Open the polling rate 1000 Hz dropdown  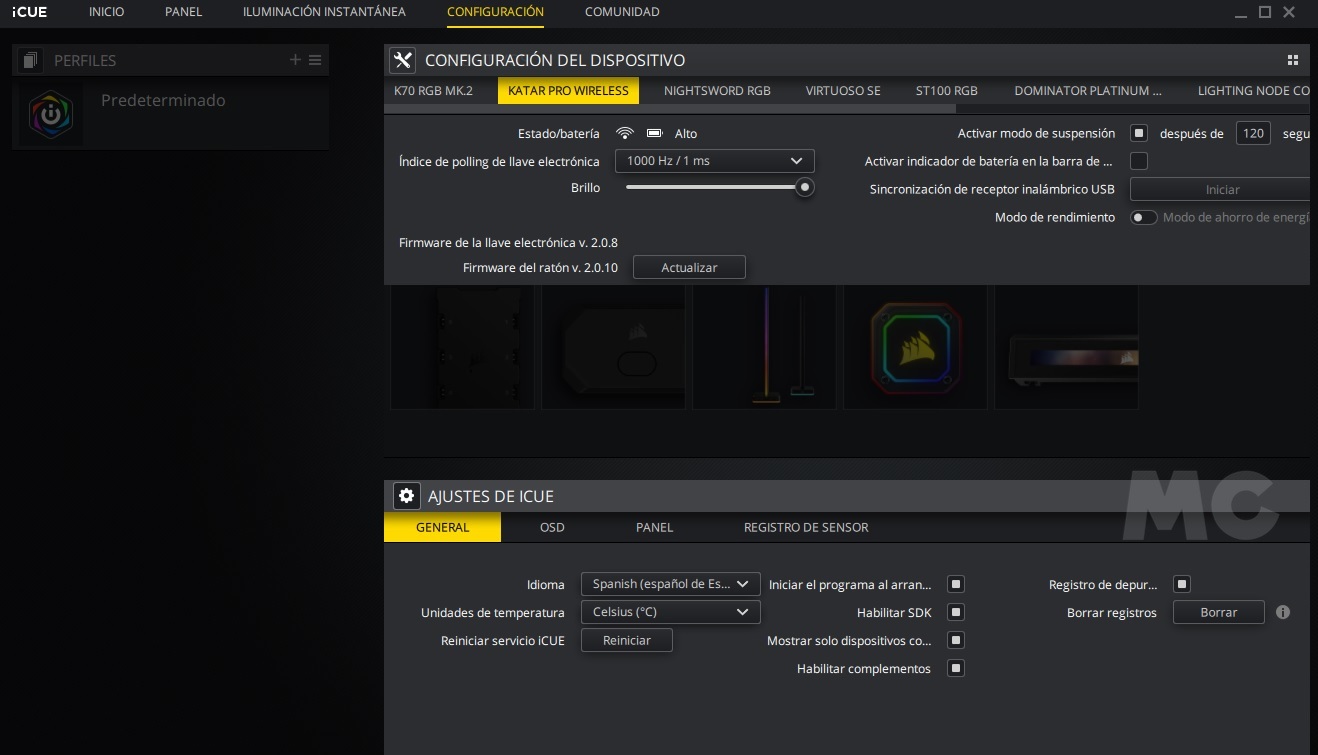(714, 161)
